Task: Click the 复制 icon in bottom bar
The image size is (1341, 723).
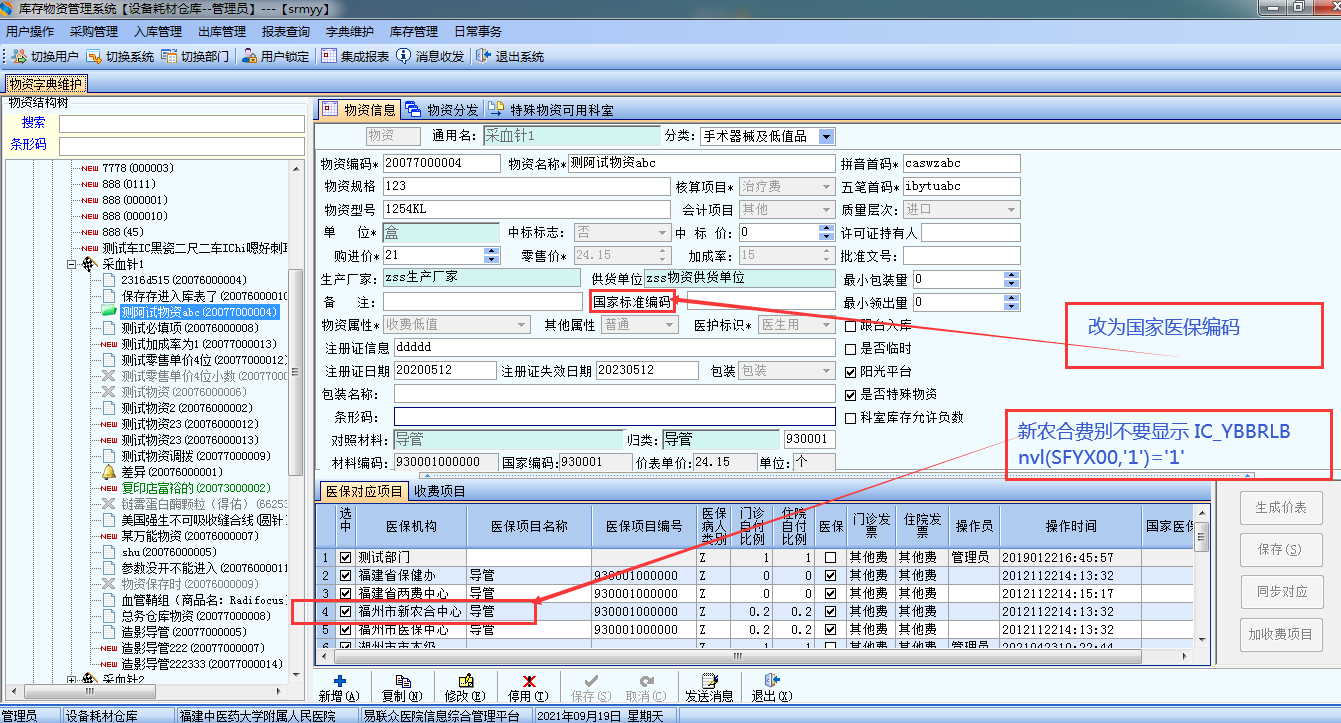Action: click(401, 681)
